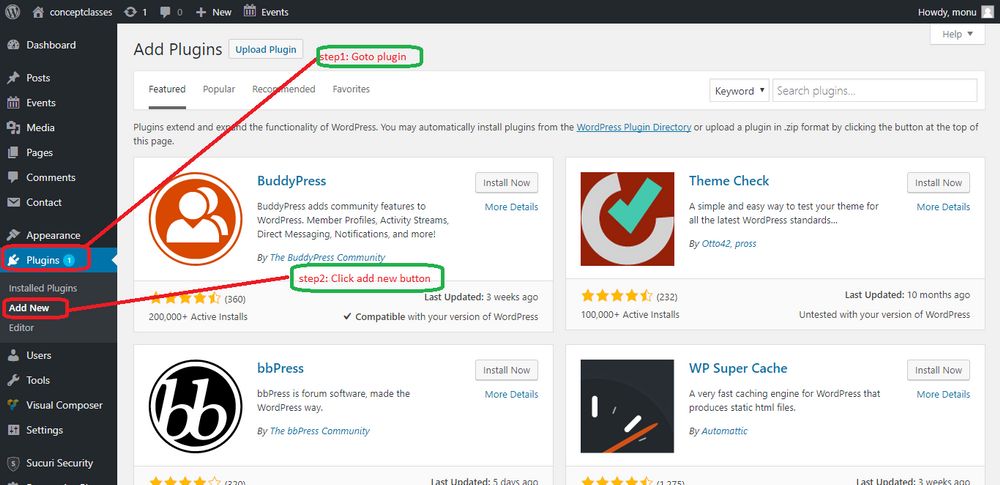Click the Visual Composer icon
The image size is (1000, 485).
click(13, 405)
